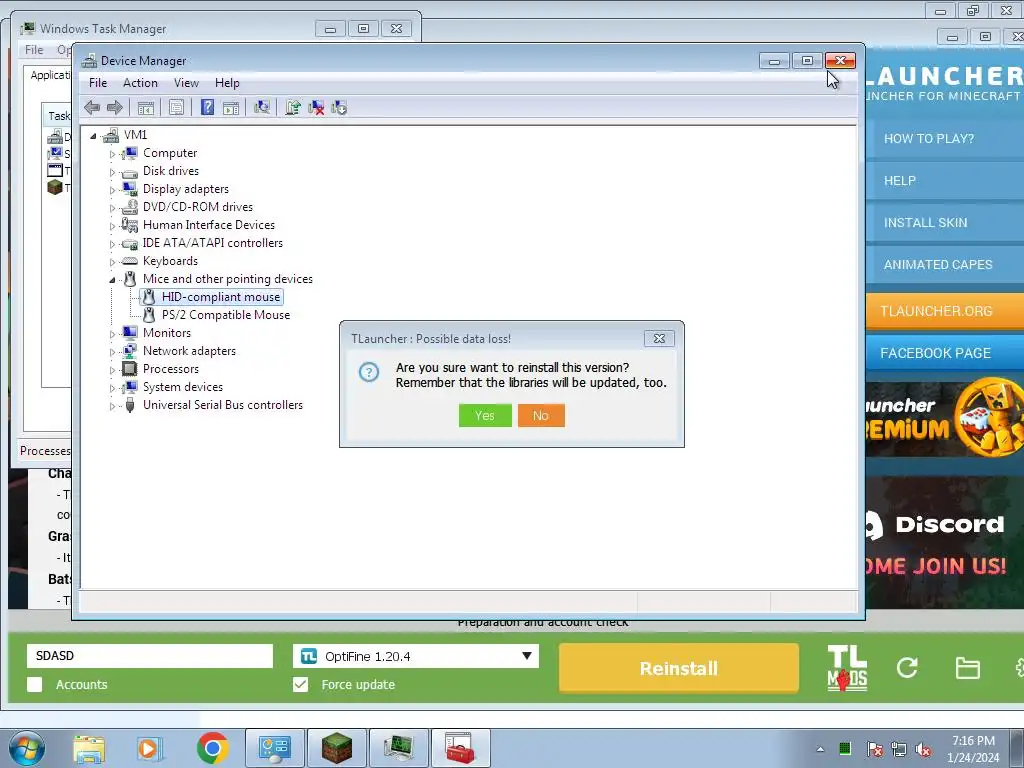Expand the Computer node
The height and width of the screenshot is (768, 1024).
click(112, 154)
